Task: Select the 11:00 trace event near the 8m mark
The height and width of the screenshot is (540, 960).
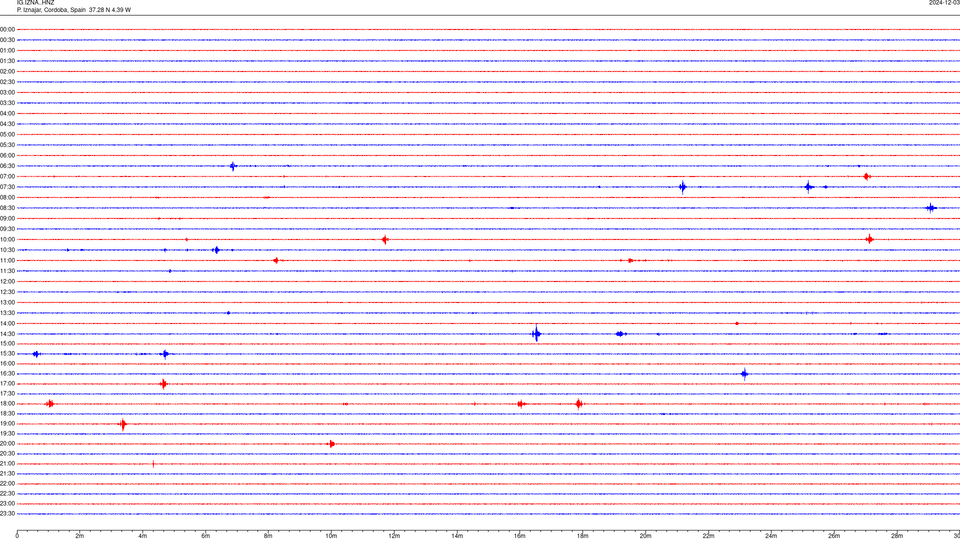Action: tap(276, 261)
